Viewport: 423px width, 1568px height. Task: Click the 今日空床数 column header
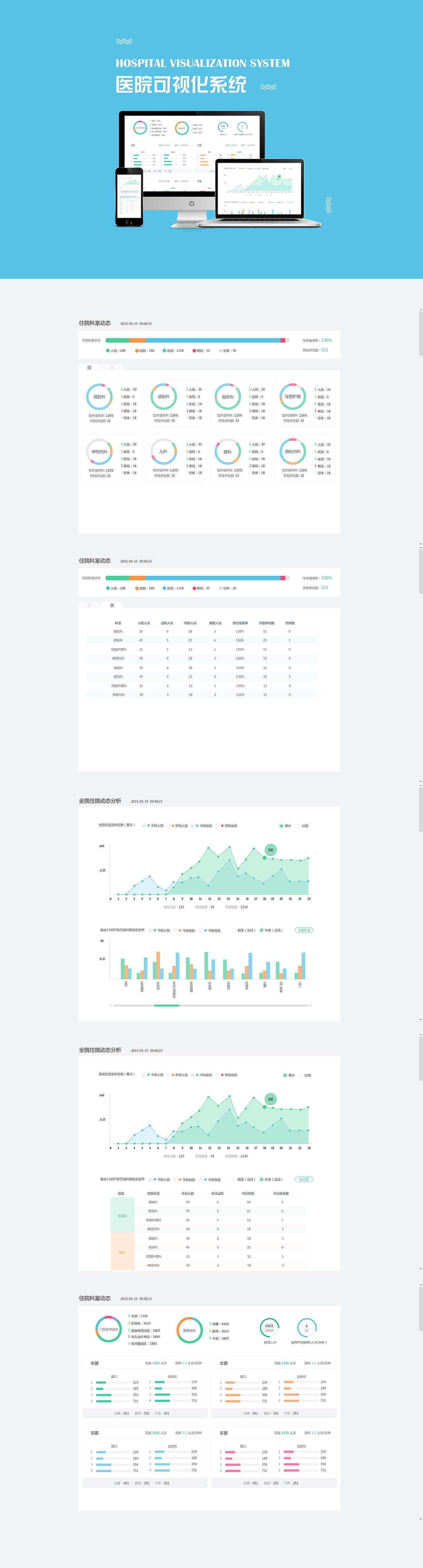click(x=281, y=1193)
